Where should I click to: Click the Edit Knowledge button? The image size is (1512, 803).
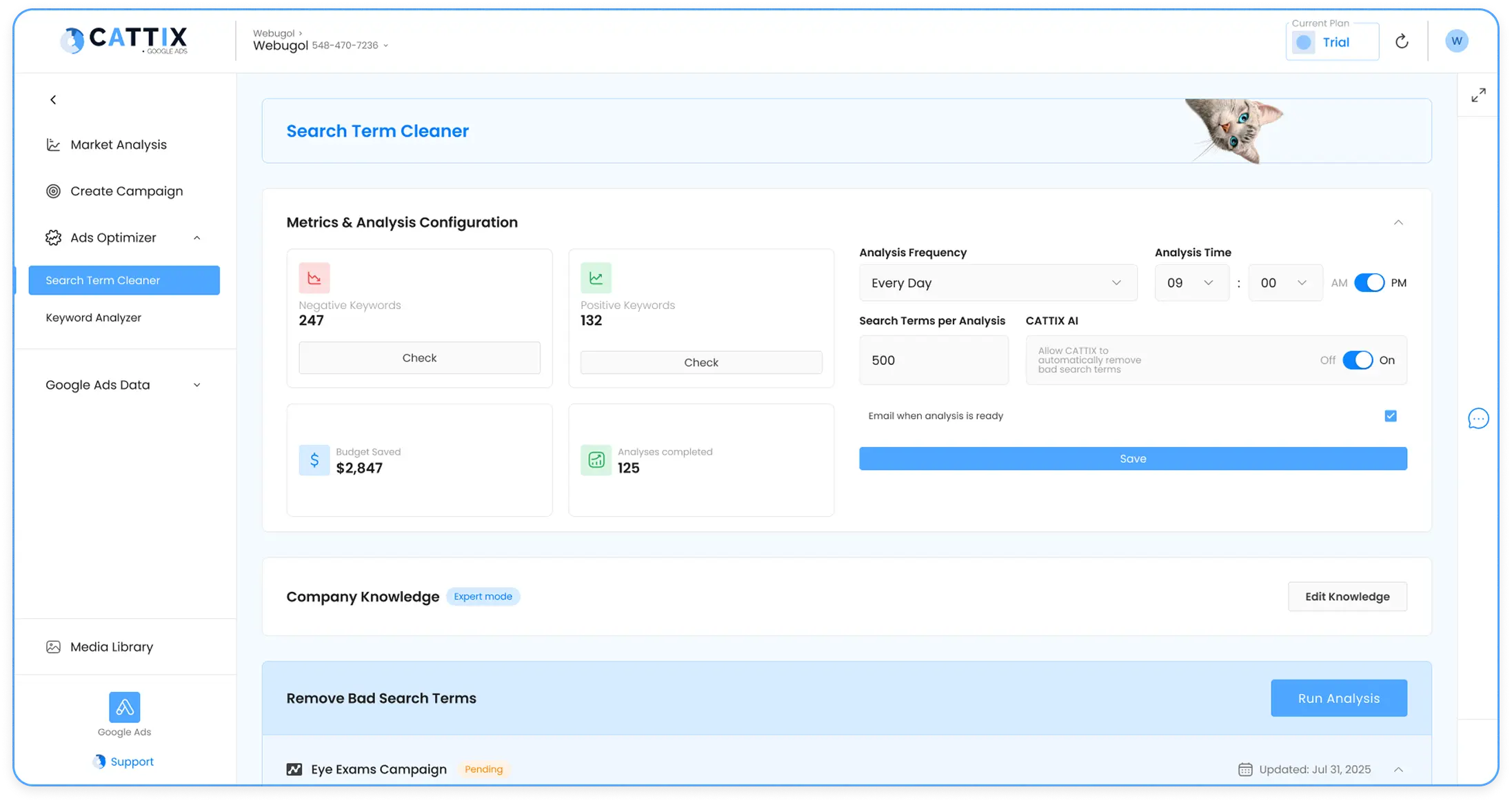click(1347, 596)
